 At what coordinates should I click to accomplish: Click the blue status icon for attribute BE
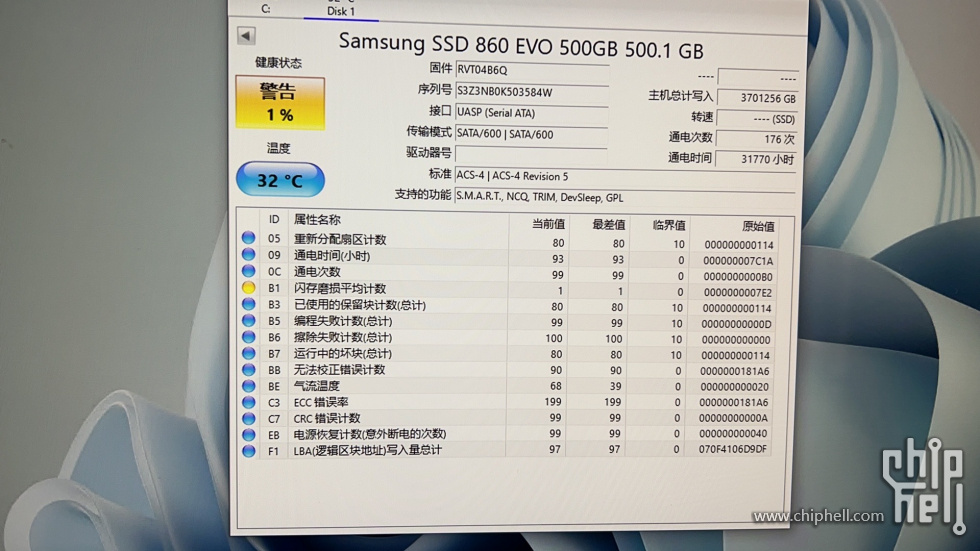[249, 385]
